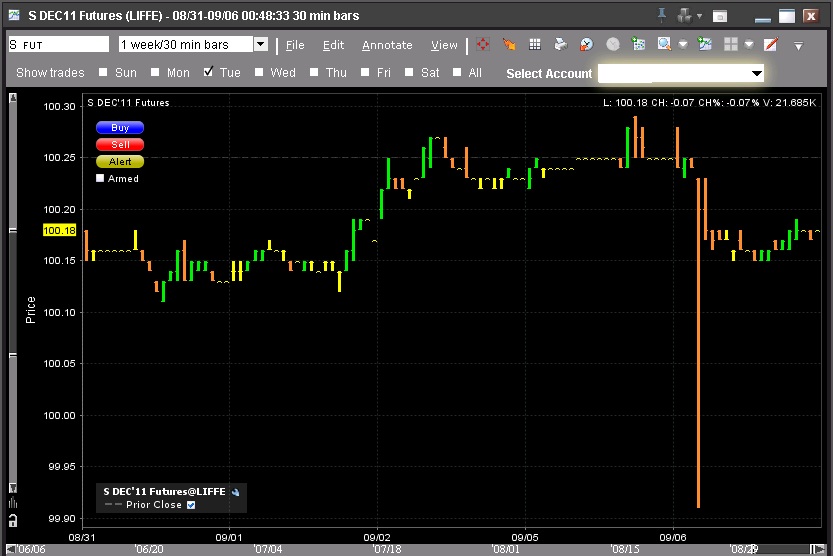Image resolution: width=833 pixels, height=556 pixels.
Task: Click the printer icon to print chart
Action: coord(561,45)
